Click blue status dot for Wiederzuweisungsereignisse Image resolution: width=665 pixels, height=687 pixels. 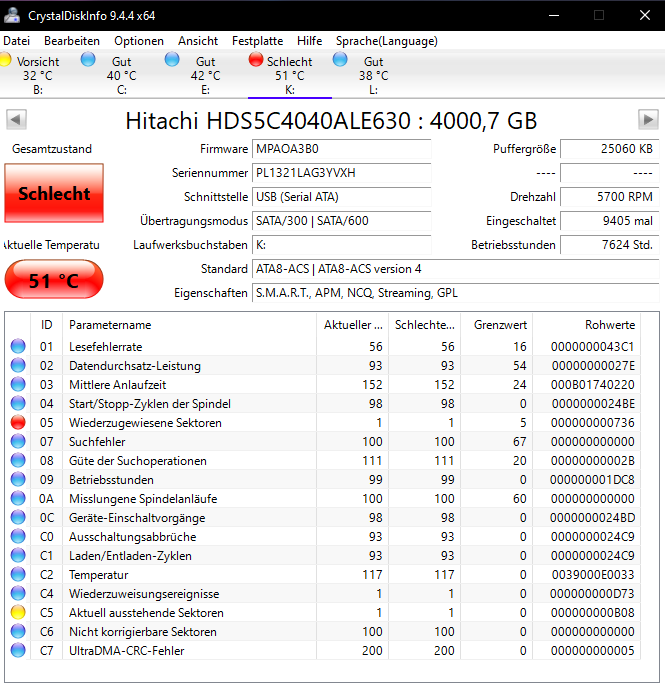(18, 593)
